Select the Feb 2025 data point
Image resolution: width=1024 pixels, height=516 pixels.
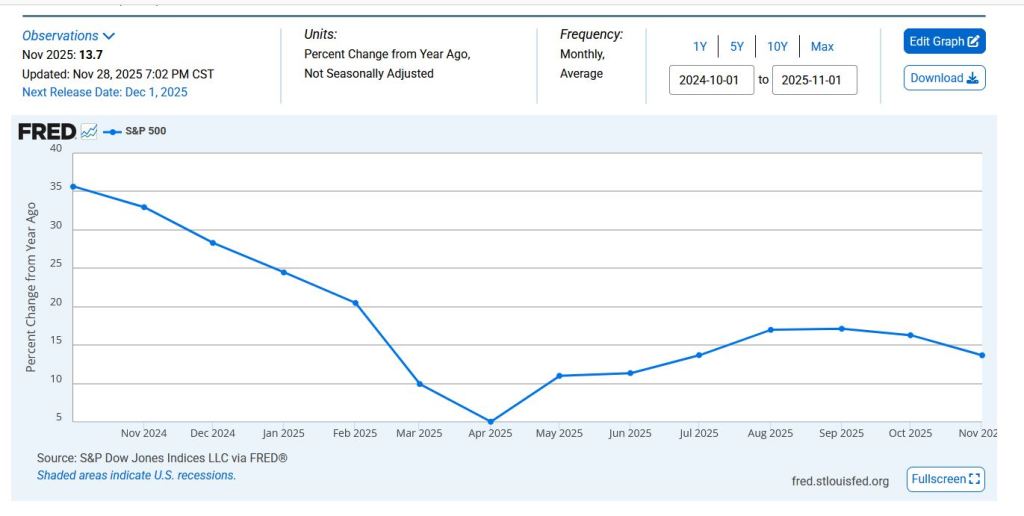click(x=355, y=303)
